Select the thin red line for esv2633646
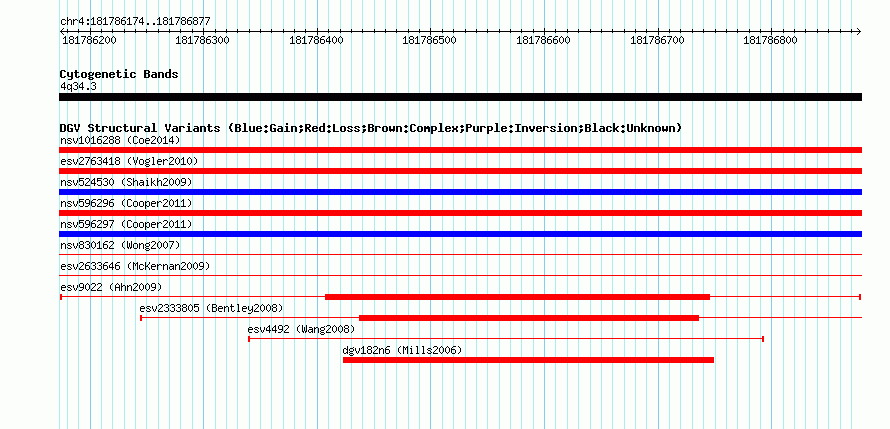 point(460,276)
